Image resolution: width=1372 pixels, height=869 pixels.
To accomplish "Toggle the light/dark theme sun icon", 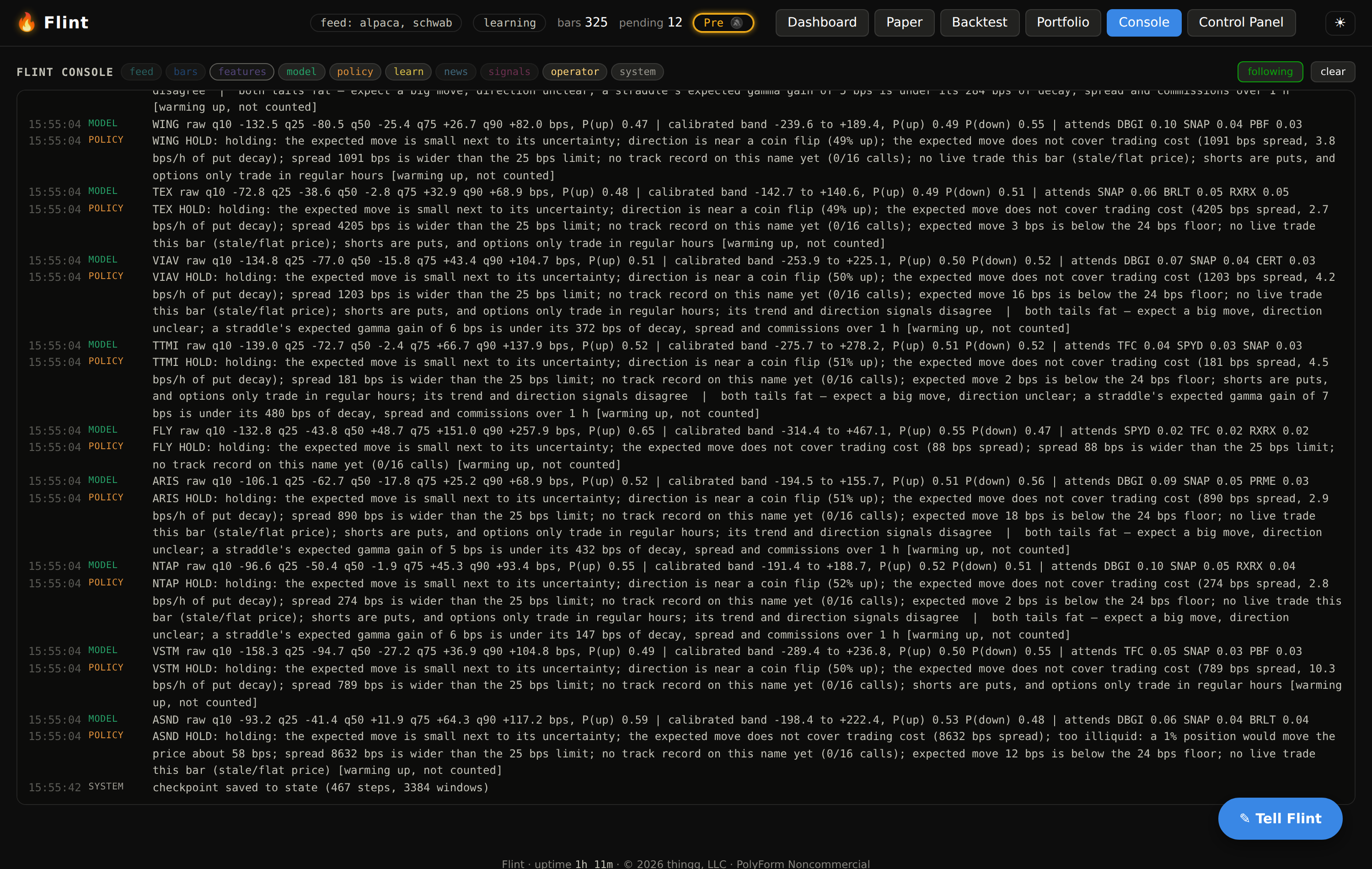I will point(1340,23).
